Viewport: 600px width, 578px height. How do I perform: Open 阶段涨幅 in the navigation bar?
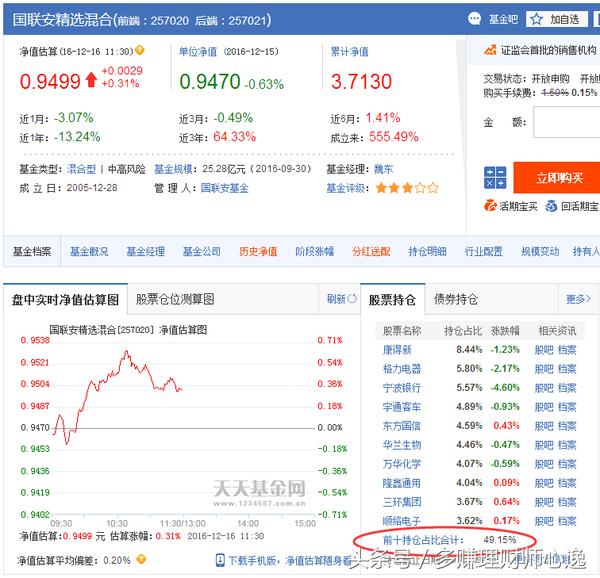[315, 251]
